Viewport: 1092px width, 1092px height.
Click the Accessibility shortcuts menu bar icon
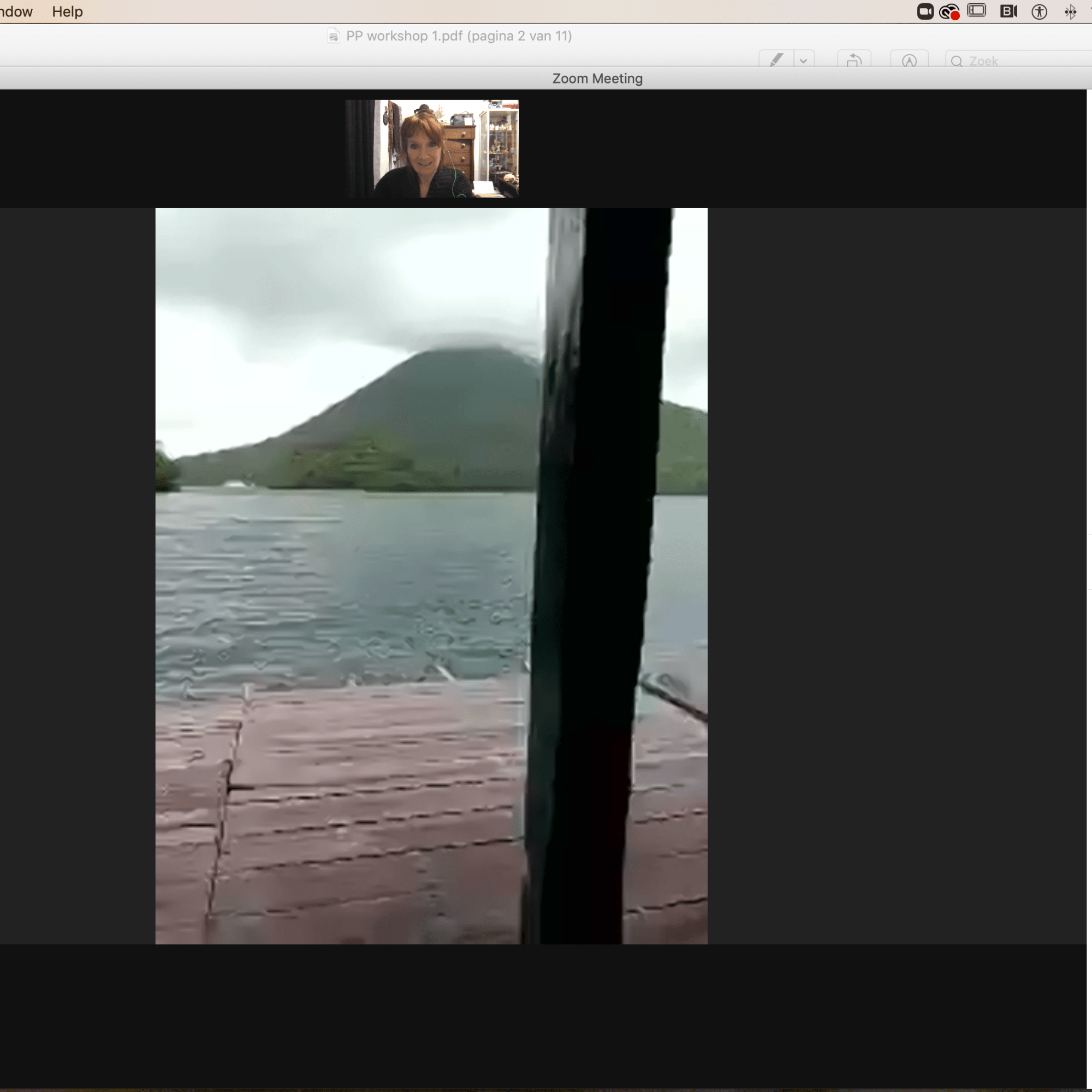tap(1039, 11)
